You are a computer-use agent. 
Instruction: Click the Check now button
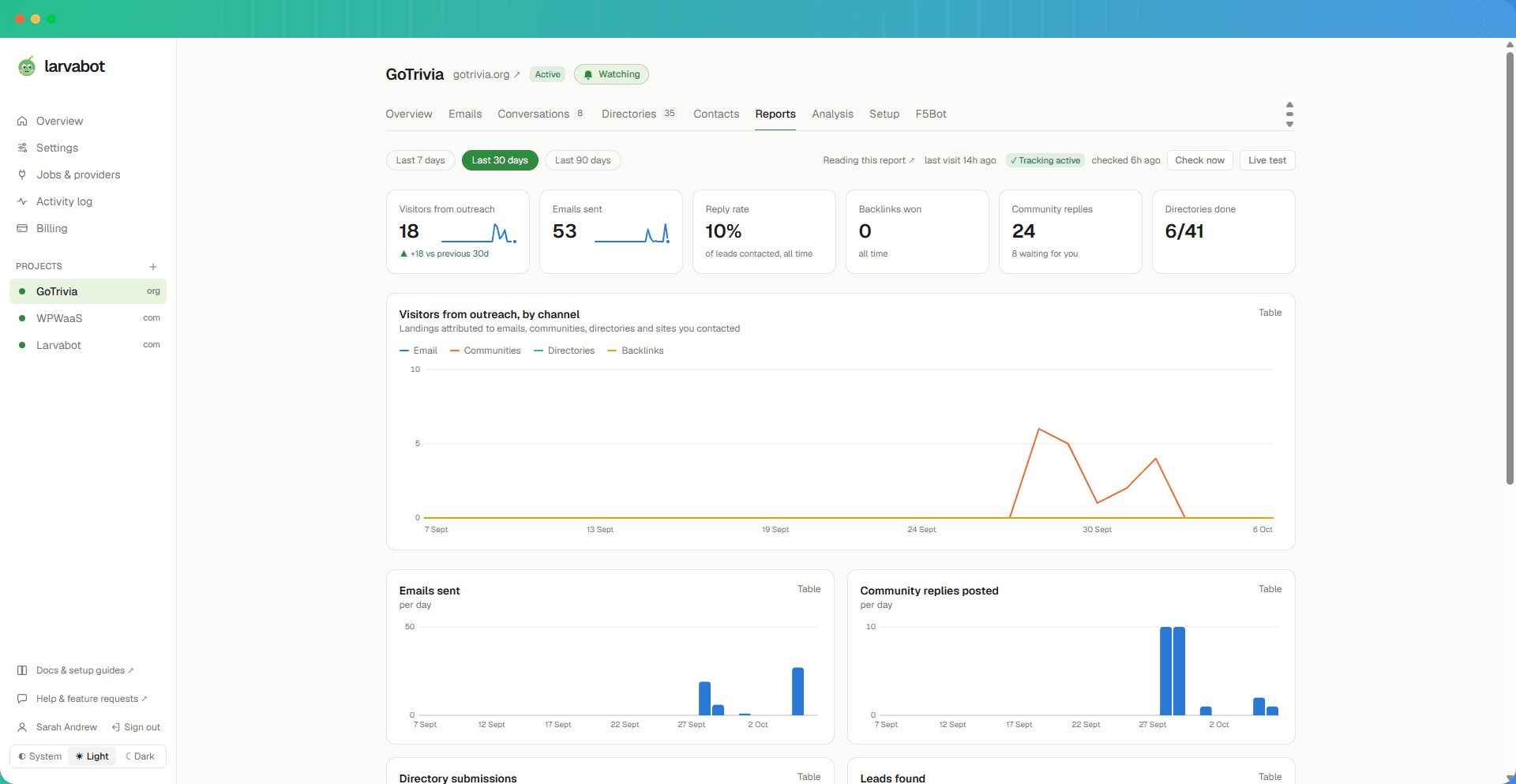(x=1199, y=160)
